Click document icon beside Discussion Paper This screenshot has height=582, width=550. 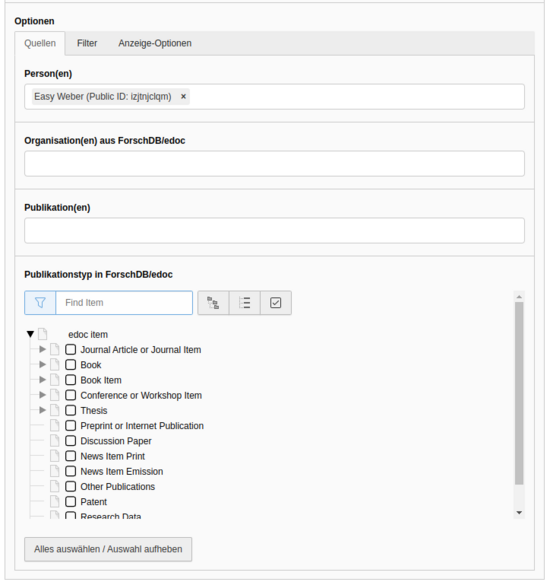point(55,441)
